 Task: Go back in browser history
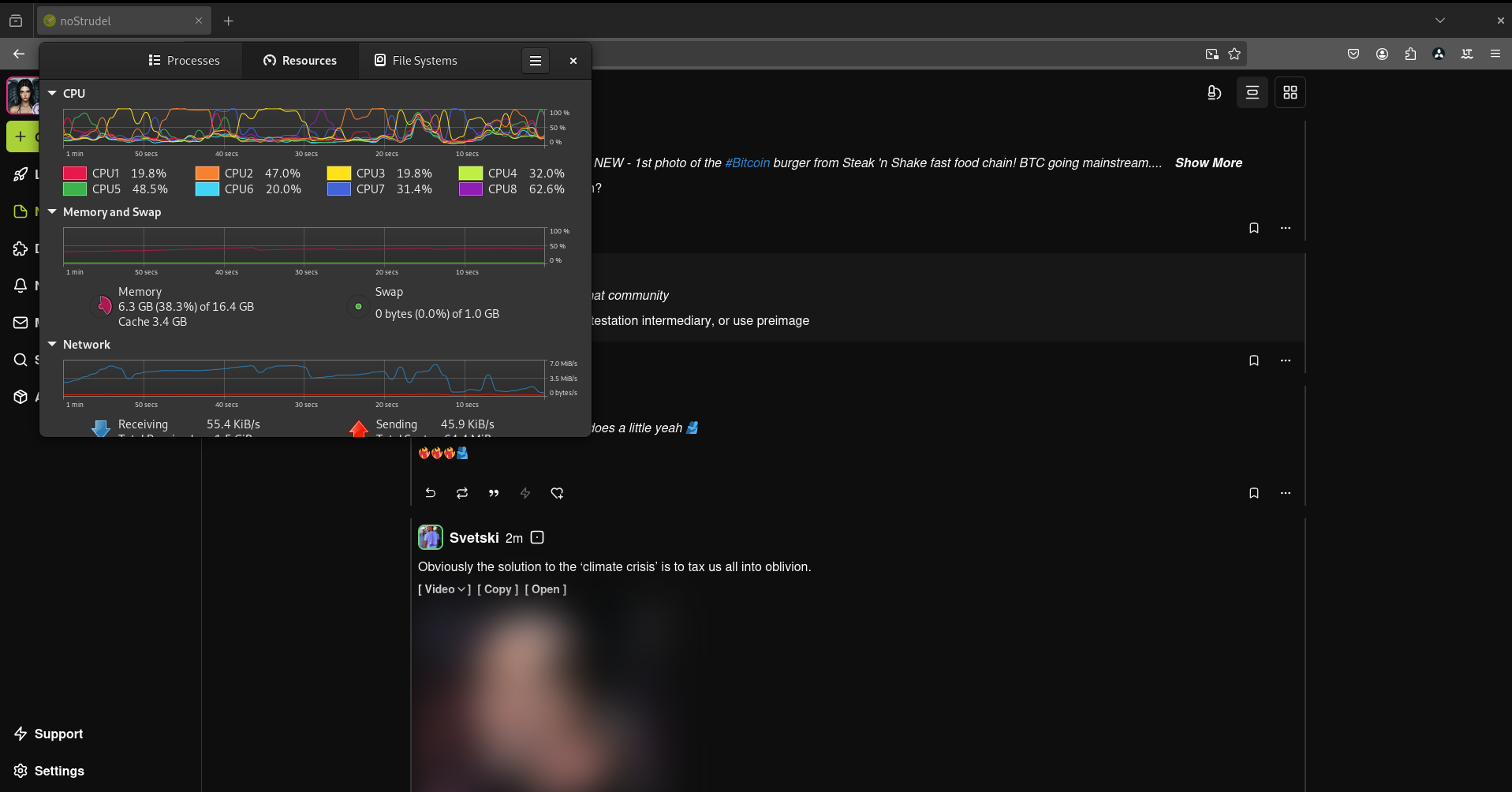[x=19, y=54]
